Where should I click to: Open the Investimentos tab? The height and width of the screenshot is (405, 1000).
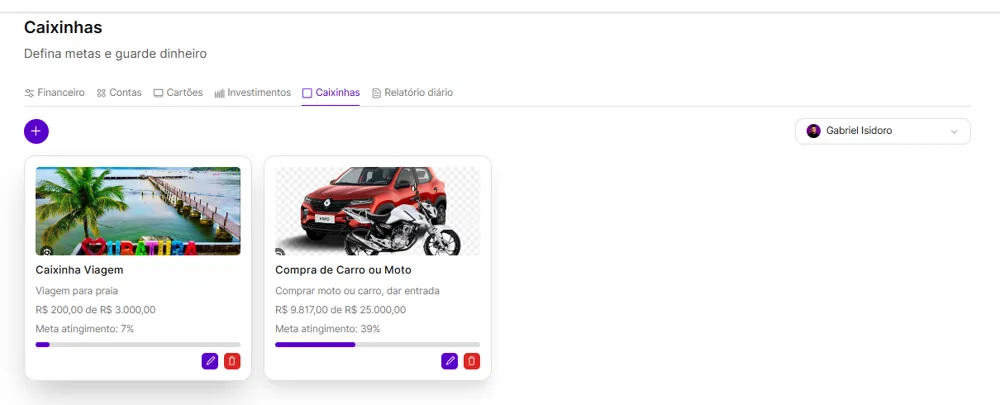point(253,92)
